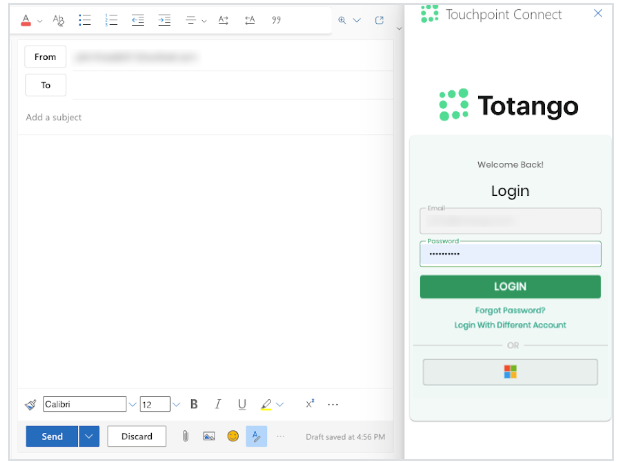
Task: Attach a file with paperclip icon
Action: (185, 436)
